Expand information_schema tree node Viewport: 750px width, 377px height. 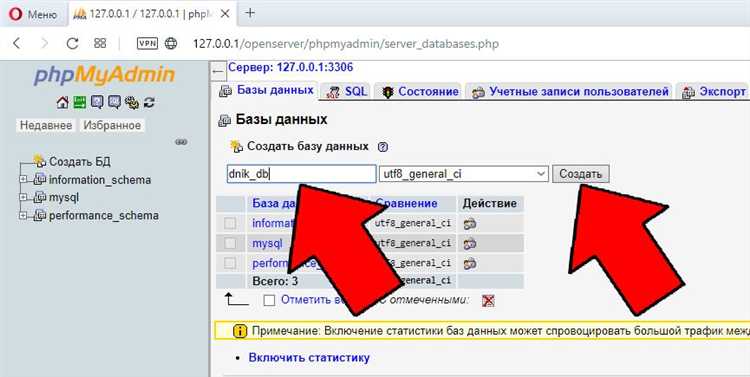22,179
